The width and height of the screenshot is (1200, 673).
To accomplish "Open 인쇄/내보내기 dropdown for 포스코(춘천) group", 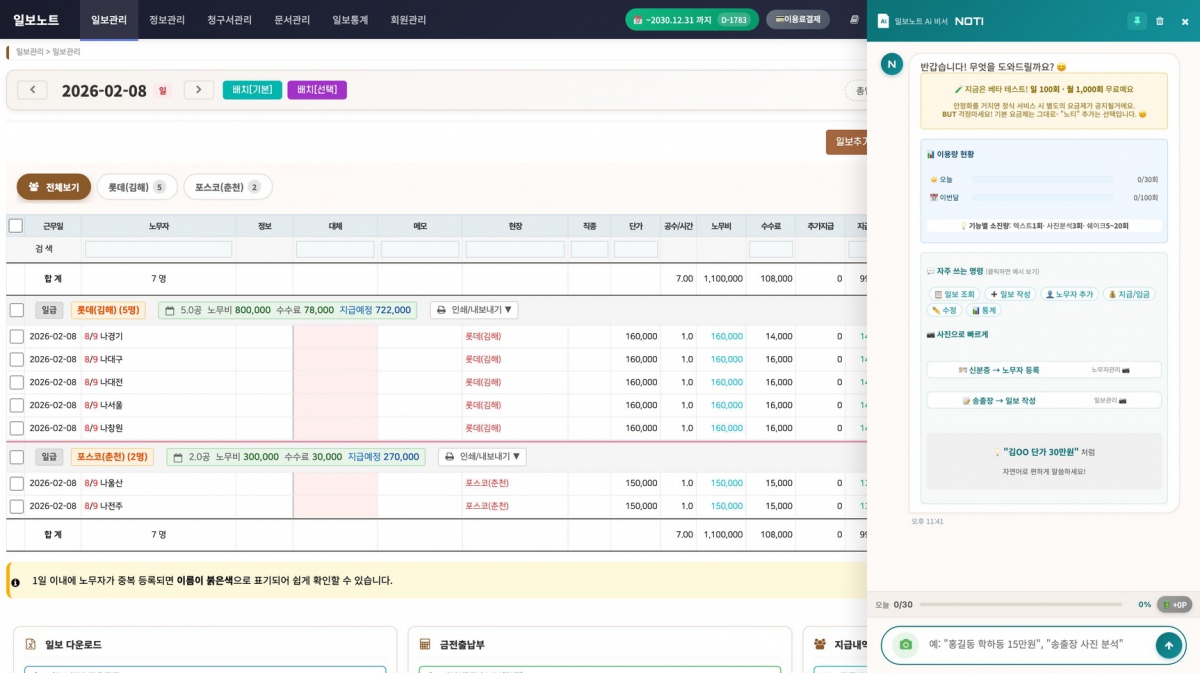I will click(481, 457).
